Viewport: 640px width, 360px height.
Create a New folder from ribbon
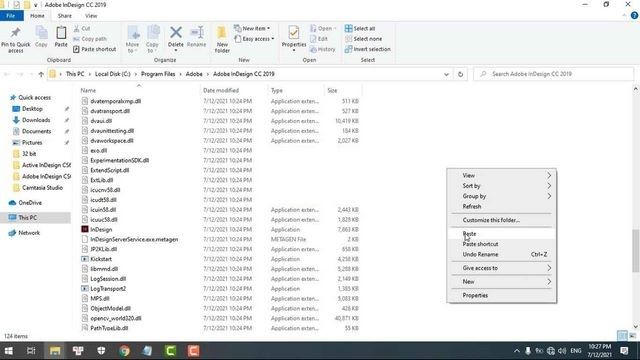[222, 39]
